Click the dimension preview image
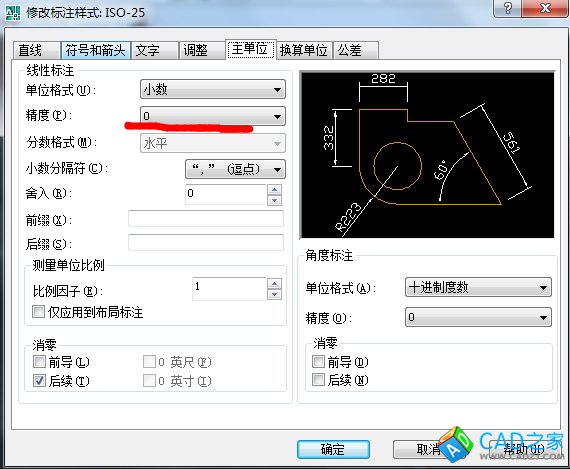Image resolution: width=570 pixels, height=469 pixels. (x=428, y=155)
